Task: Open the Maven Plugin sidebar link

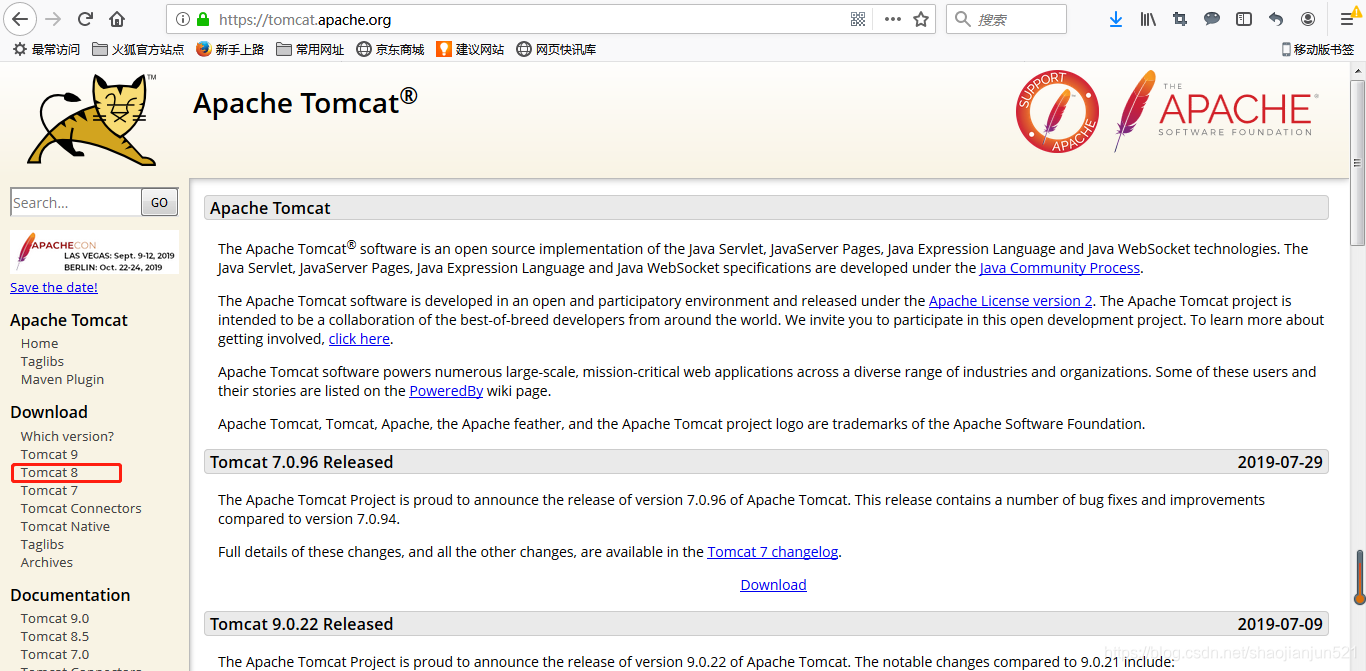Action: click(62, 379)
